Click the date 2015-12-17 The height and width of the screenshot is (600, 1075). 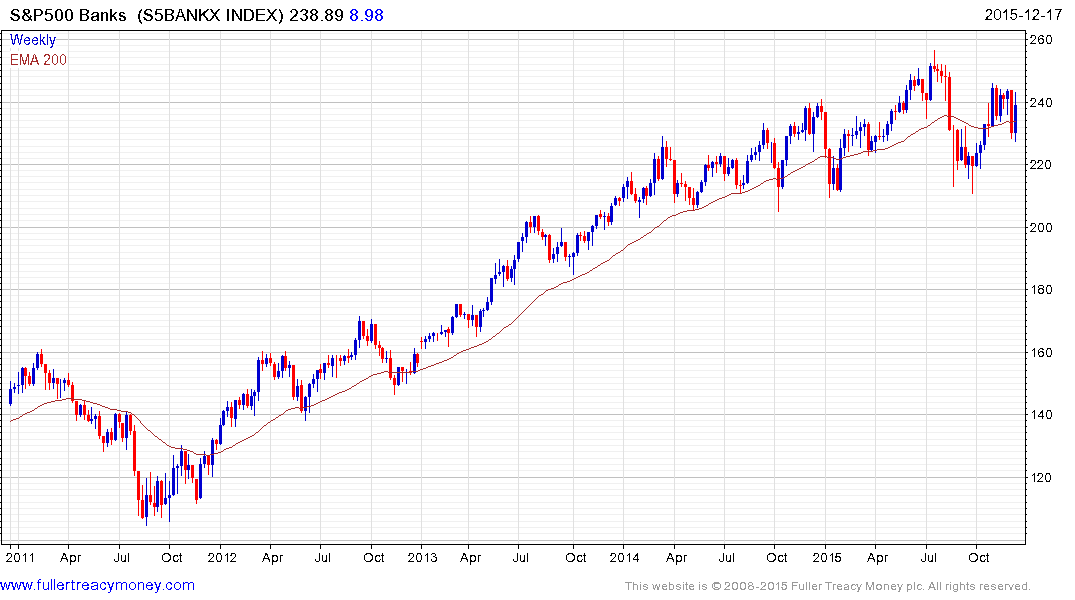(x=1023, y=15)
